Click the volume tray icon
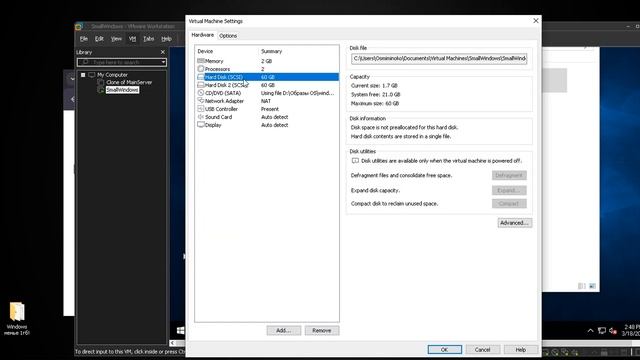 click(x=613, y=331)
